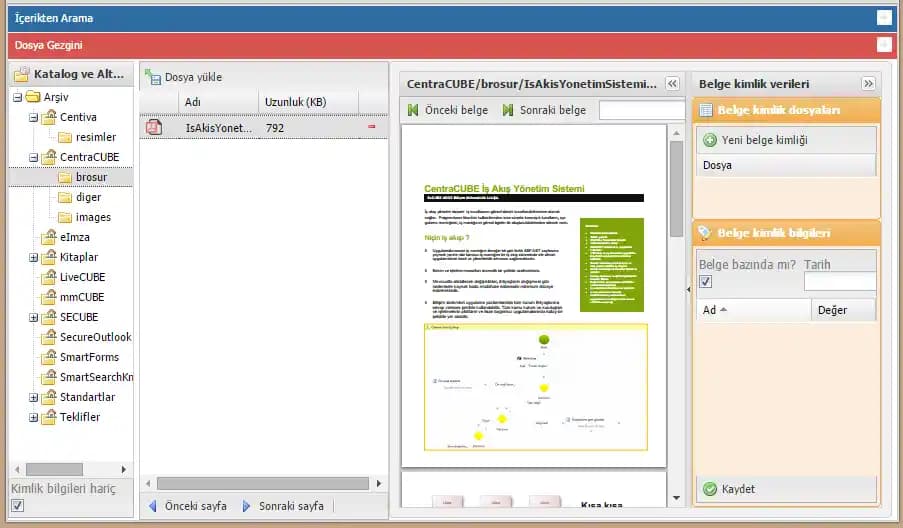Expand the Standartlar folder node
The image size is (903, 528).
pyautogui.click(x=33, y=397)
